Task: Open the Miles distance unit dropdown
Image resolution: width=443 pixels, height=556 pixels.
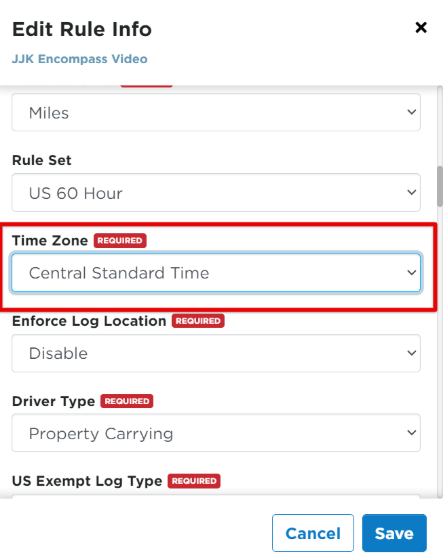Action: pyautogui.click(x=216, y=112)
